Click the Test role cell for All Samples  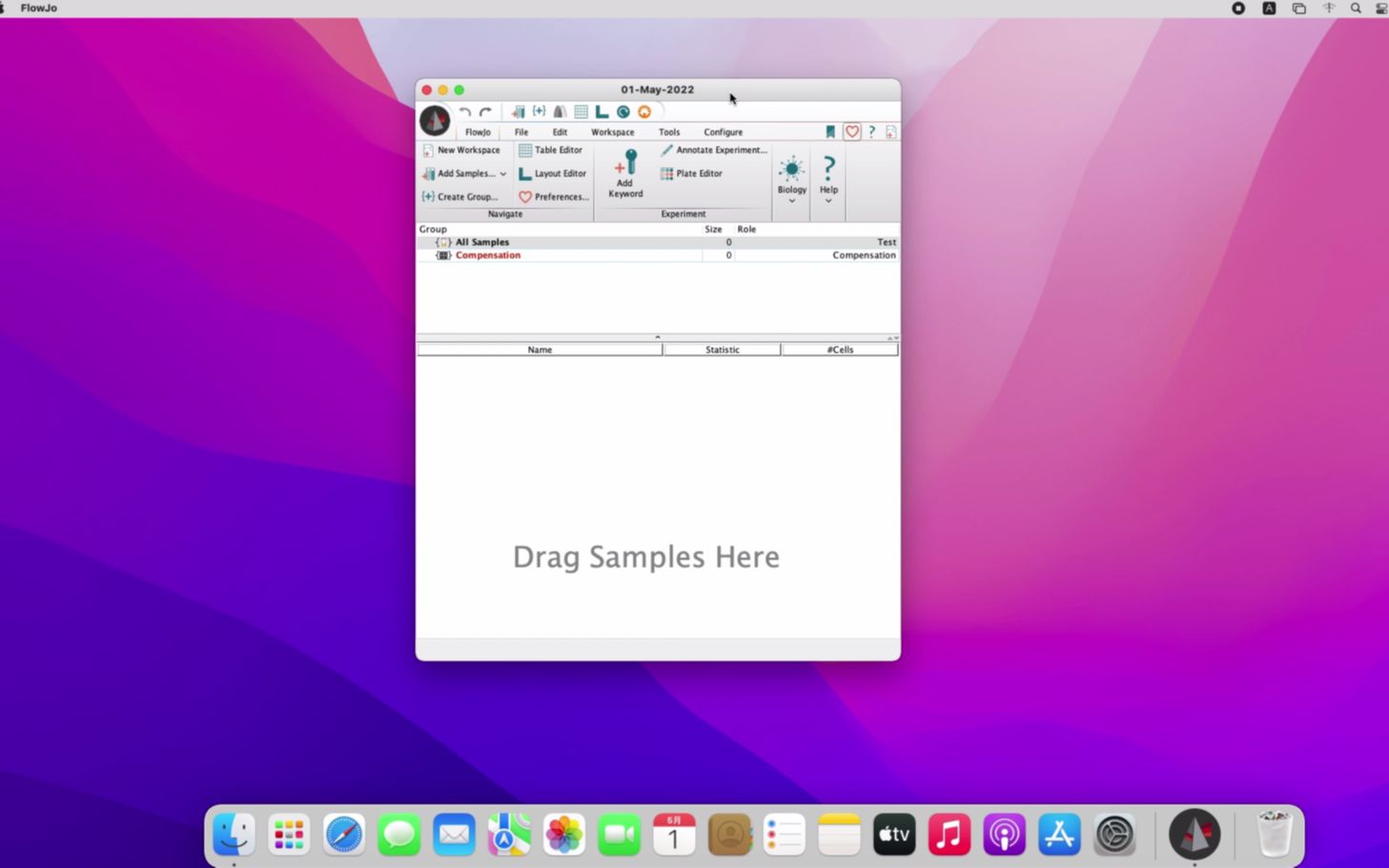pos(887,242)
